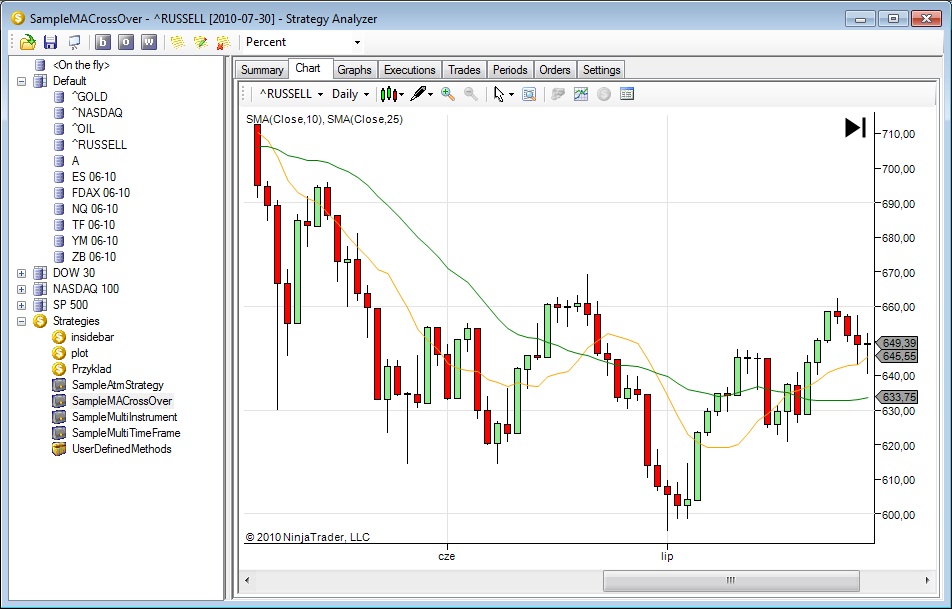Open the Daily interval dropdown
Viewport: 952px width, 609px height.
coord(350,94)
